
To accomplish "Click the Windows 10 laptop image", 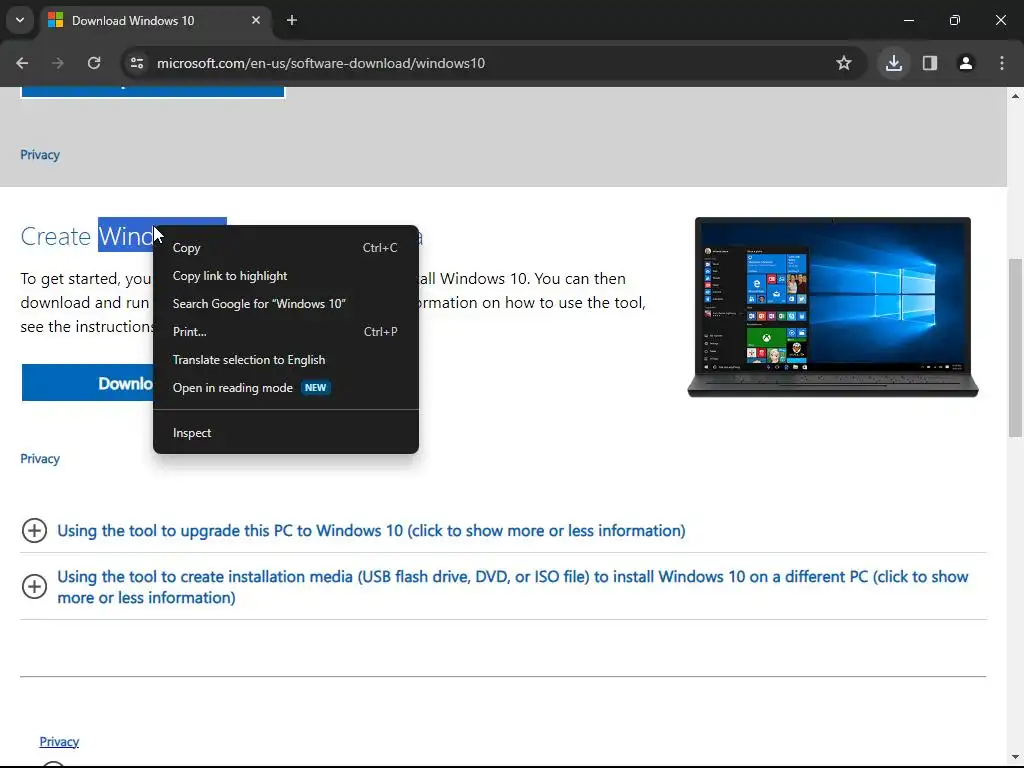I will click(833, 307).
